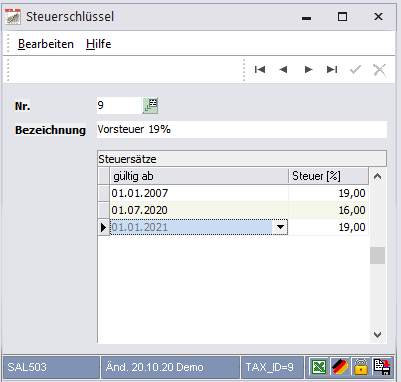This screenshot has height=382, width=401.
Task: Go to the previous record arrow
Action: (283, 69)
